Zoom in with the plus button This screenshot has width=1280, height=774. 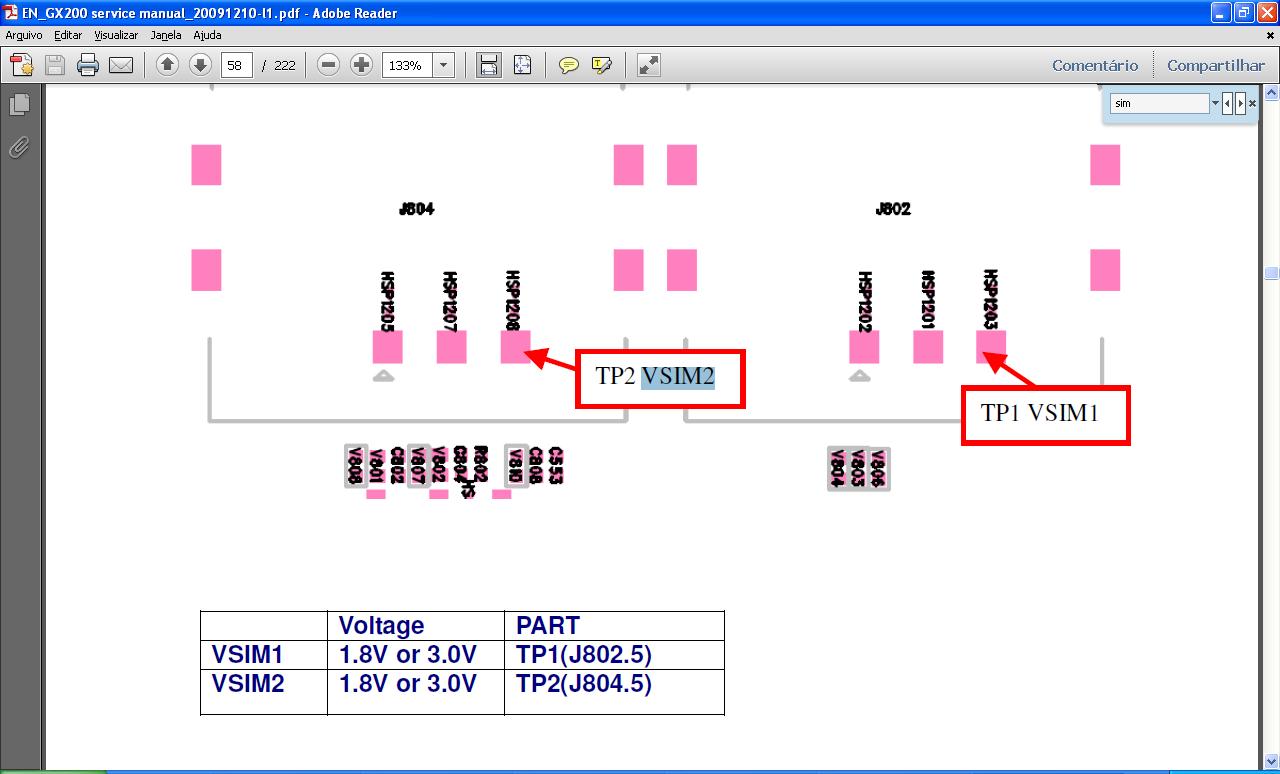(361, 65)
